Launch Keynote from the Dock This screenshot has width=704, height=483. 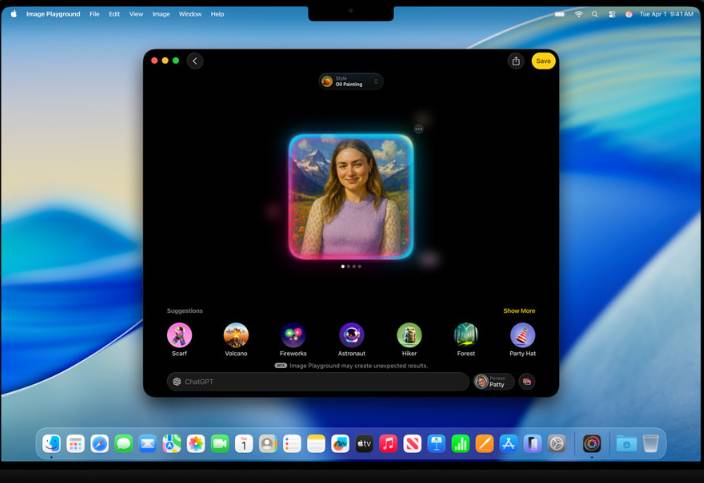coord(436,444)
